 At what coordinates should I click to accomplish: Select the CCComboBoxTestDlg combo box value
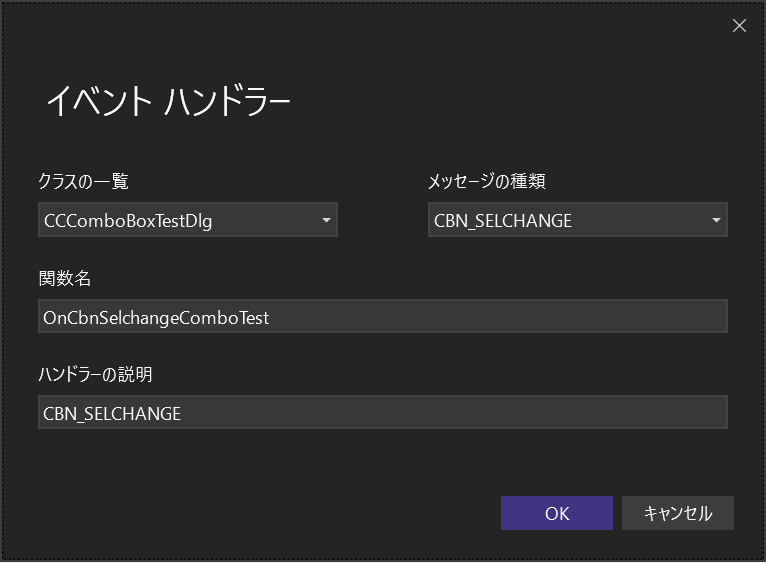(x=128, y=221)
